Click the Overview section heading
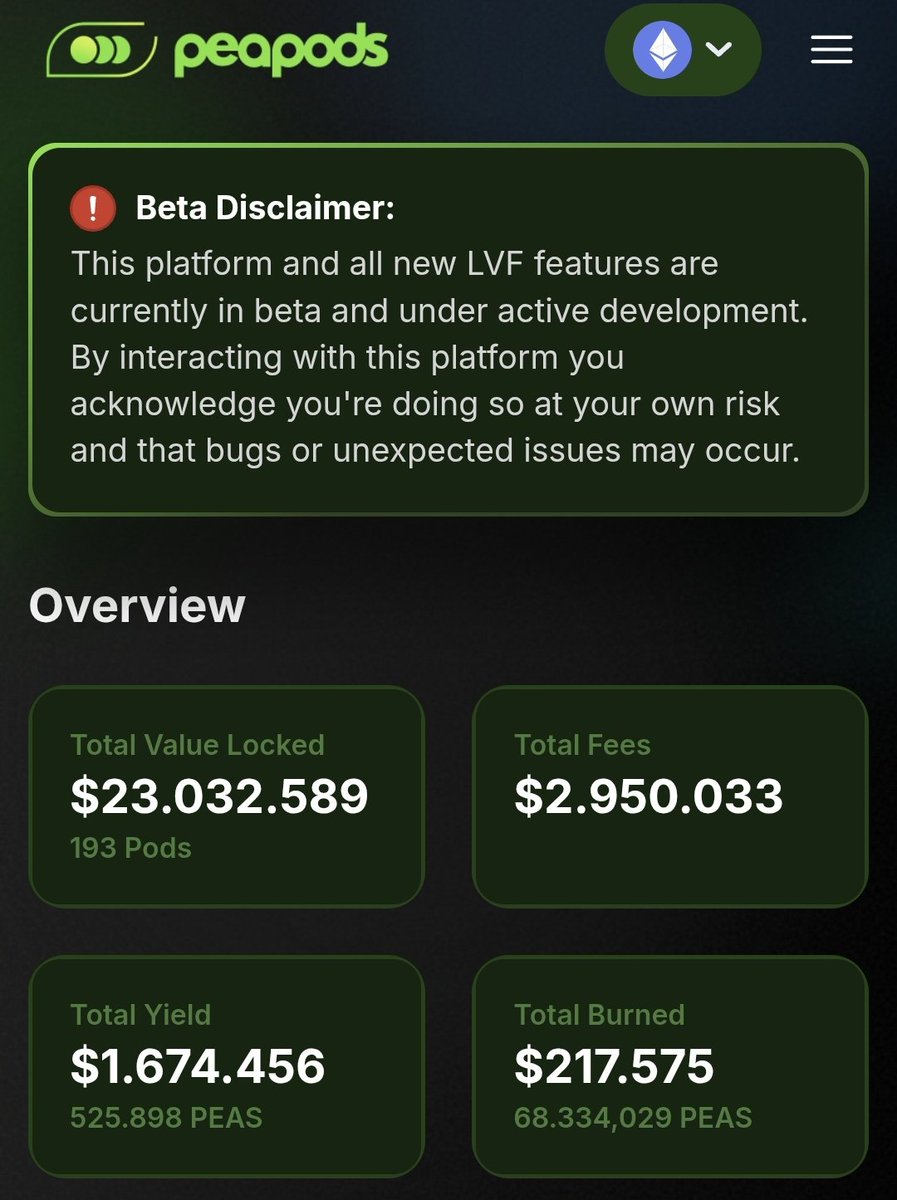This screenshot has height=1200, width=897. pos(137,606)
